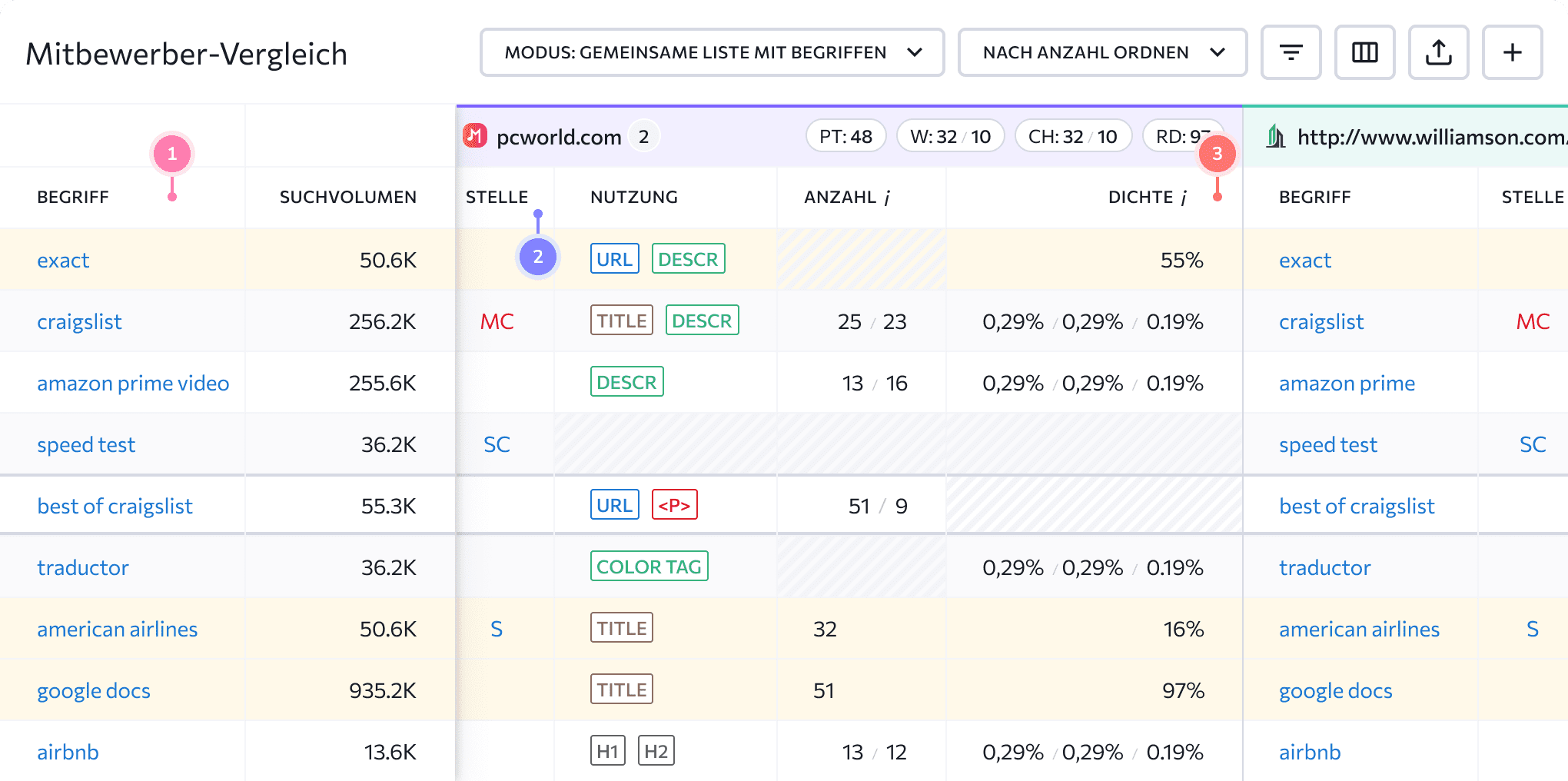Click the 55% density value in exact row
Viewport: 1568px width, 781px height.
tap(1181, 261)
